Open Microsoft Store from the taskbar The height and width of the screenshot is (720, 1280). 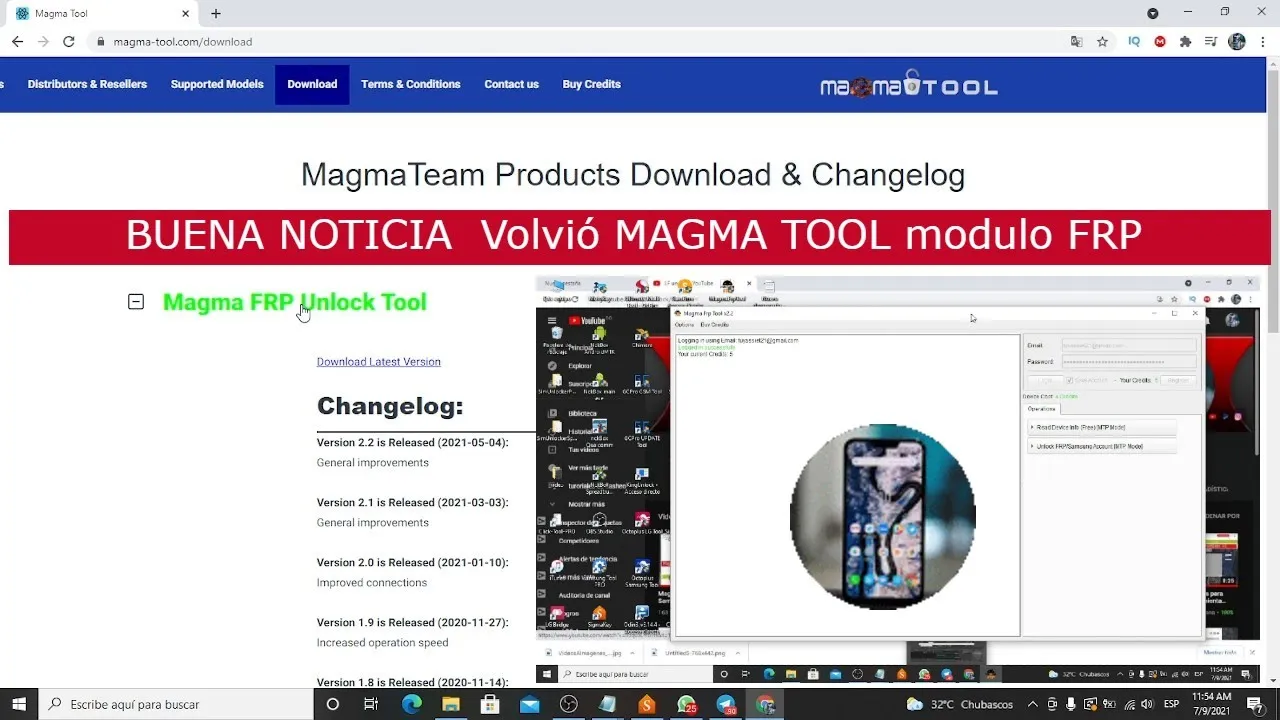490,704
